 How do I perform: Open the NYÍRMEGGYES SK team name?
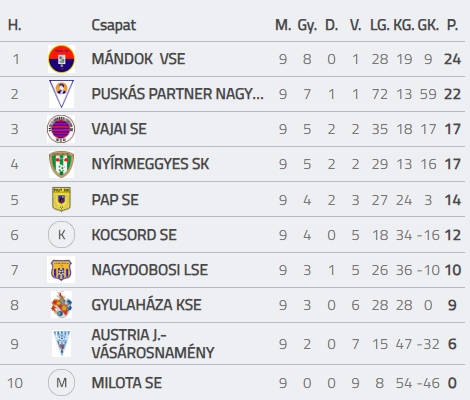(150, 164)
